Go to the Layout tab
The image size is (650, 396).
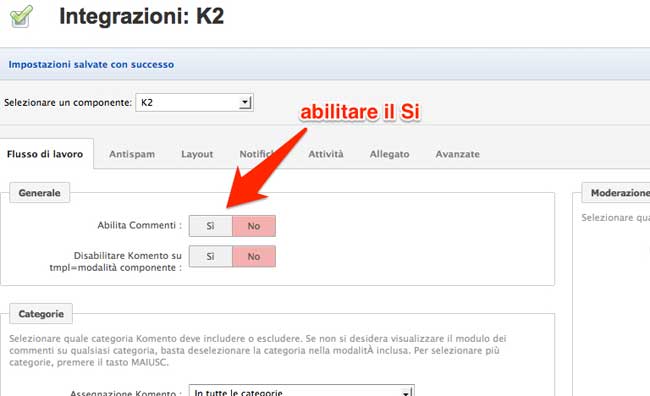point(197,154)
